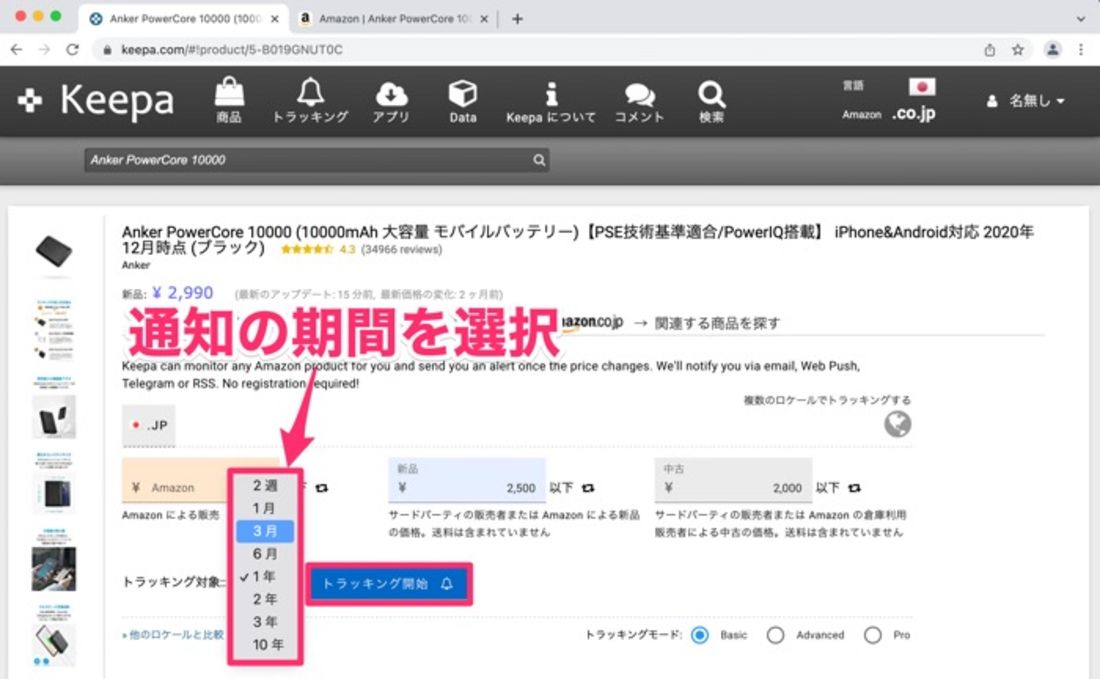Open a new browser tab
The image size is (1100, 679).
(x=517, y=19)
